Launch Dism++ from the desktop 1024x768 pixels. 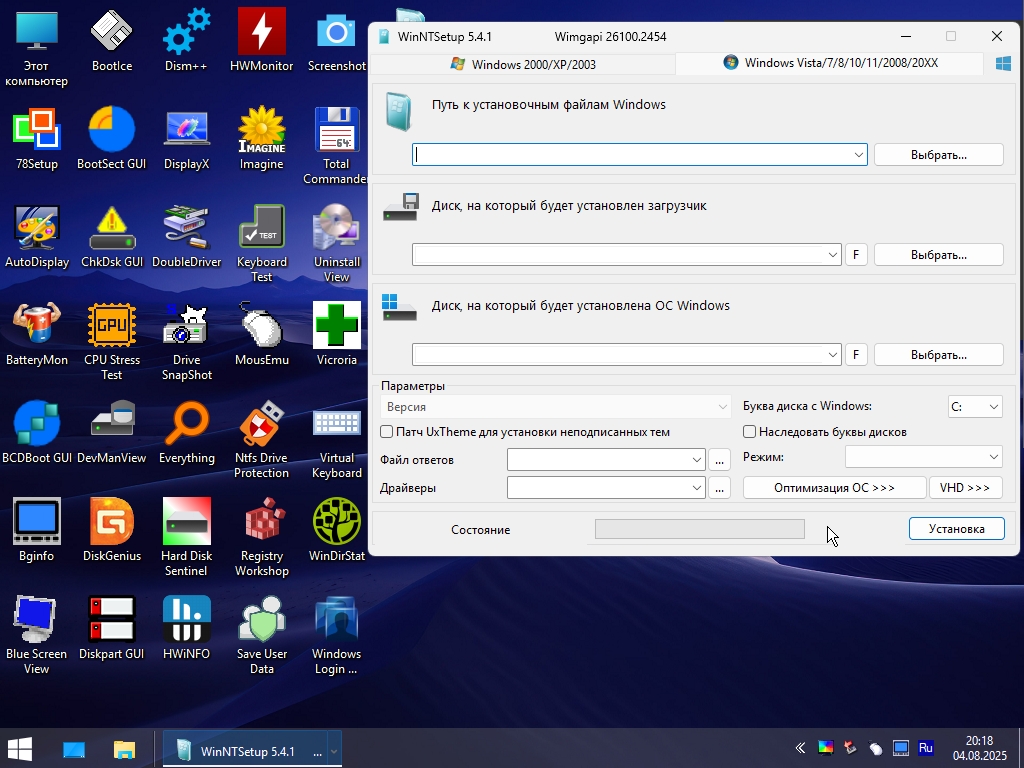186,40
